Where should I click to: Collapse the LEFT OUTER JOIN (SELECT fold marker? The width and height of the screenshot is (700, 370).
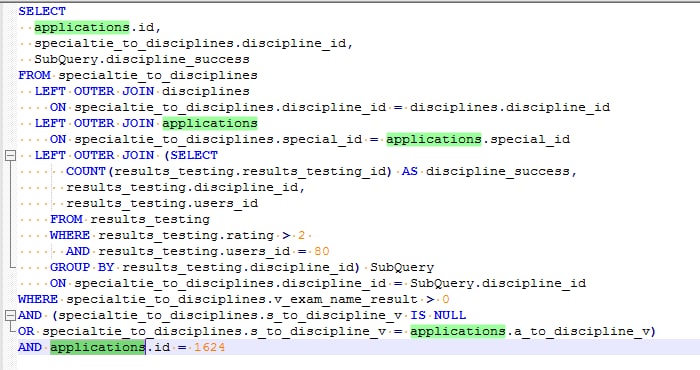(10, 155)
